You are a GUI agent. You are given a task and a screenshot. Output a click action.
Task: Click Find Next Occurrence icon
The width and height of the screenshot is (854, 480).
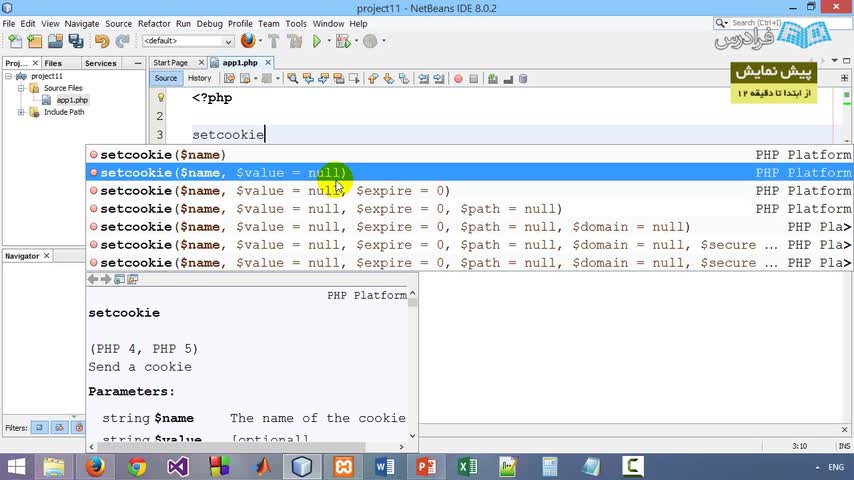[x=324, y=79]
